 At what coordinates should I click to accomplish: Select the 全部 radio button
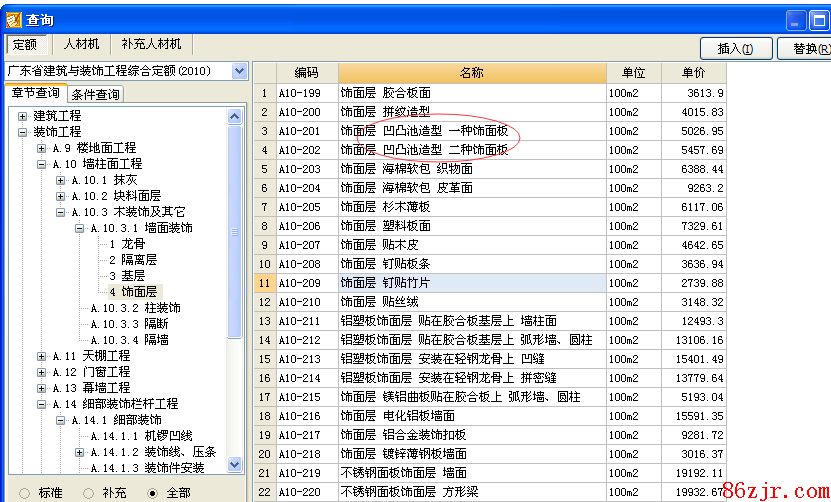point(152,493)
